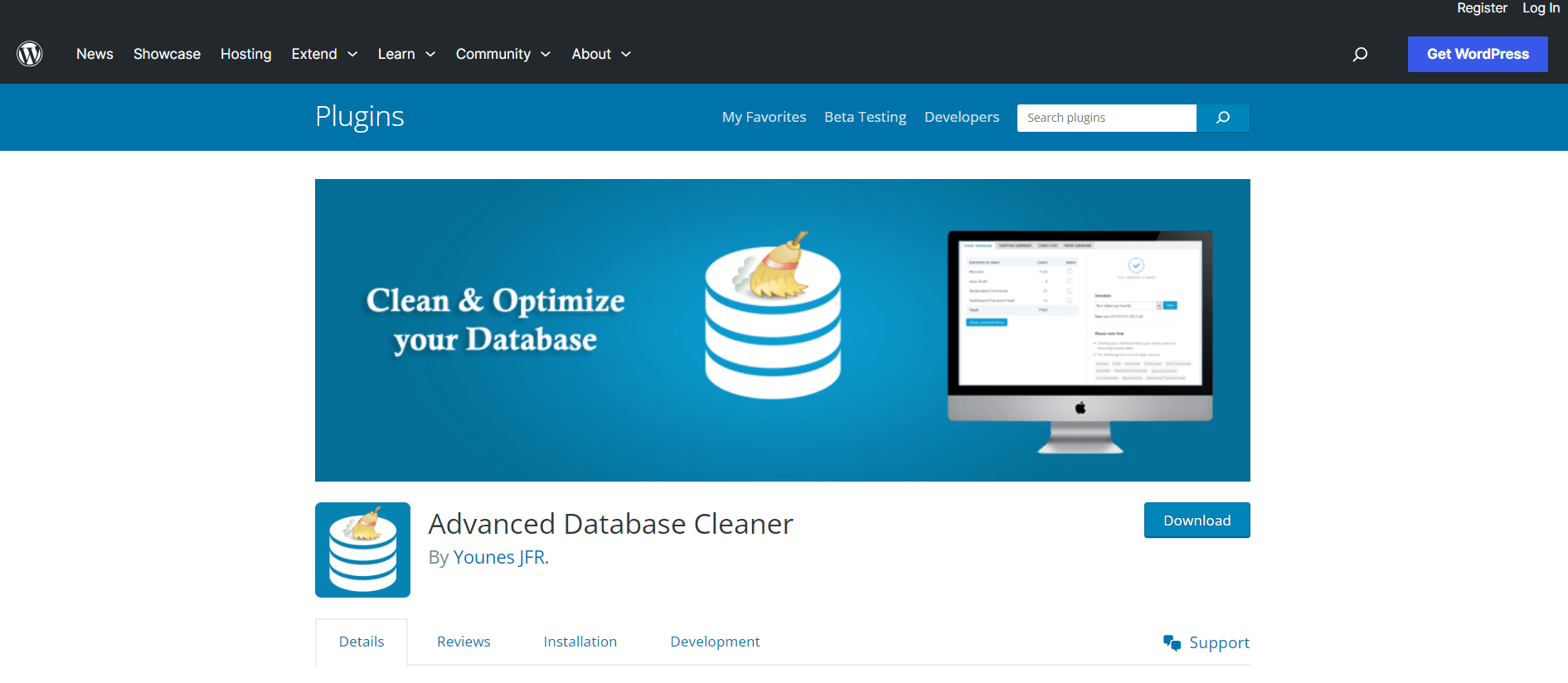This screenshot has height=683, width=1568.
Task: Click the Clean & Optimize banner image
Action: point(783,330)
